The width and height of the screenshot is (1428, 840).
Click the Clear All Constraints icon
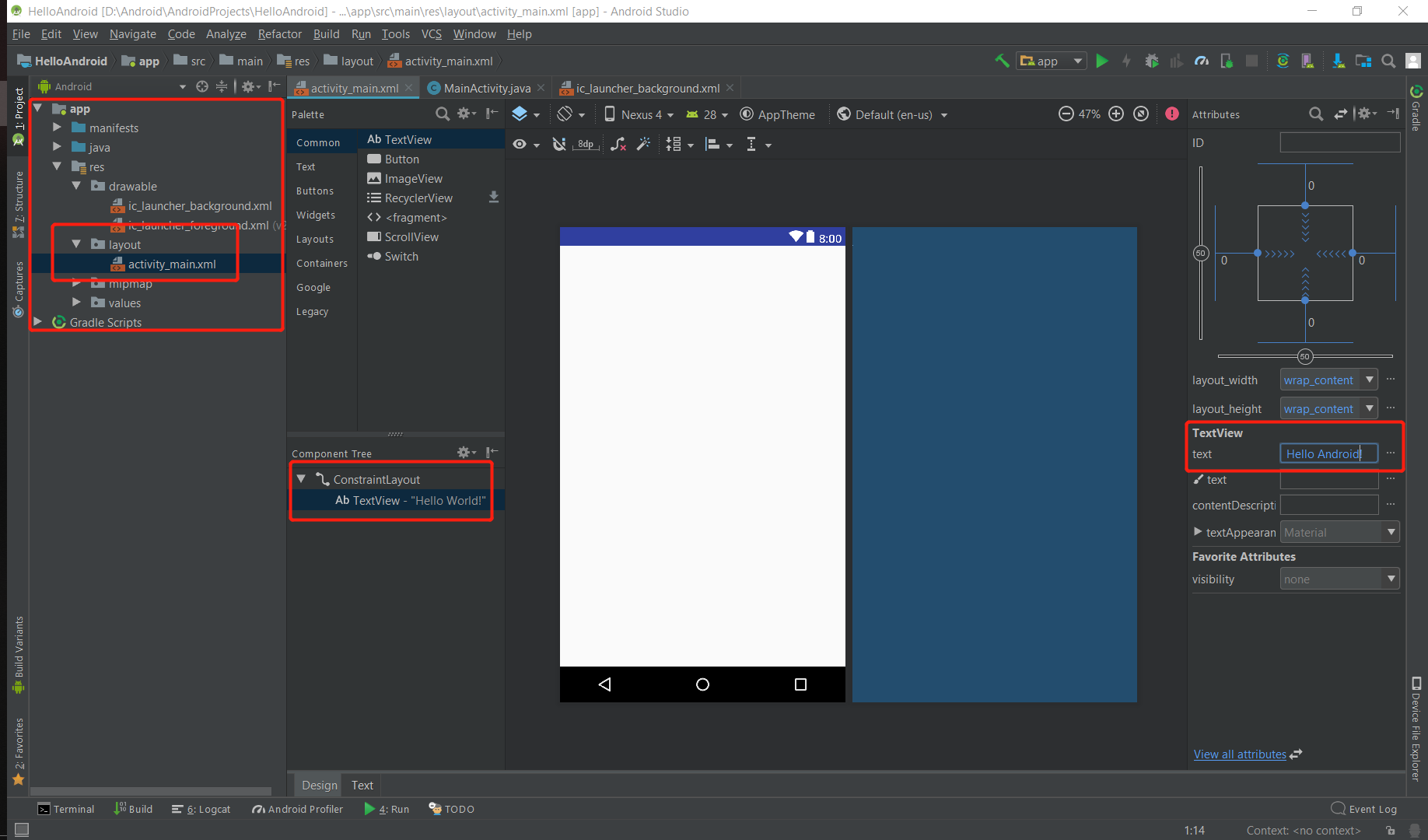pos(618,144)
